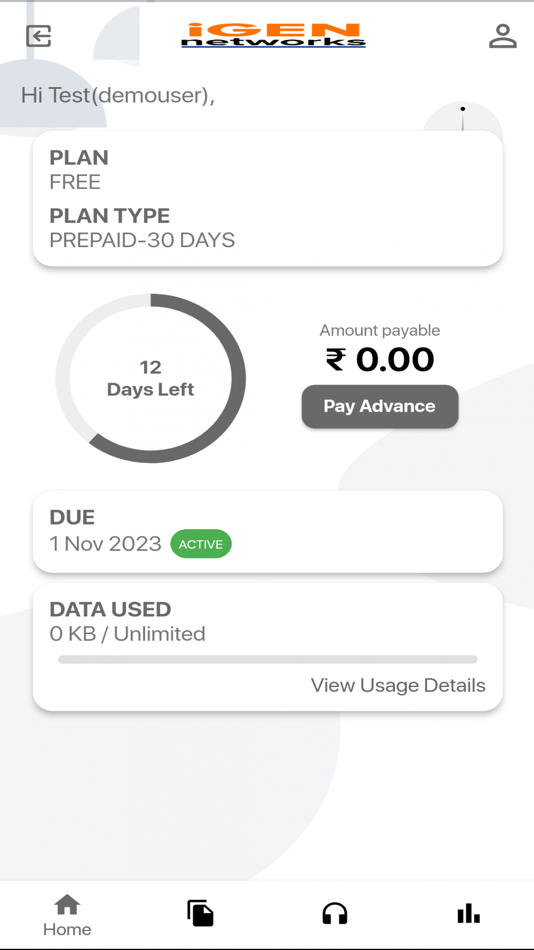Tap the Home house icon
534x950 pixels.
click(x=67, y=905)
